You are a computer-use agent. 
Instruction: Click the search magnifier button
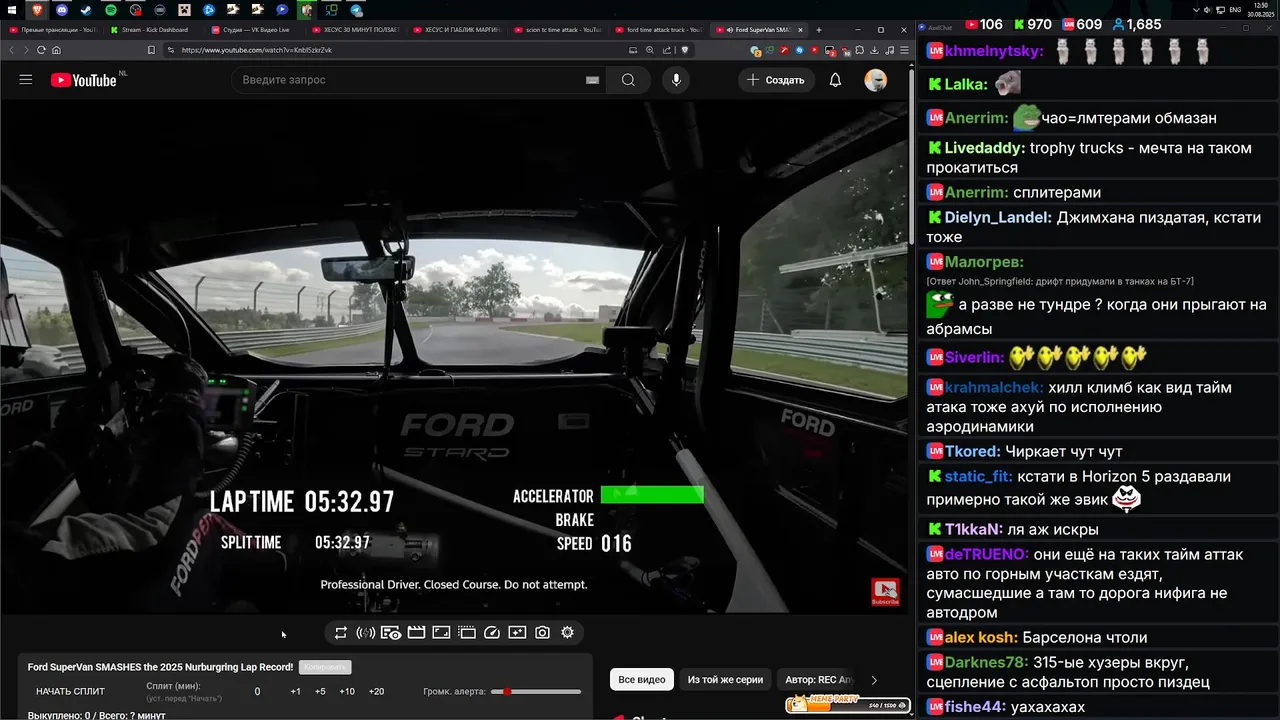pos(628,80)
